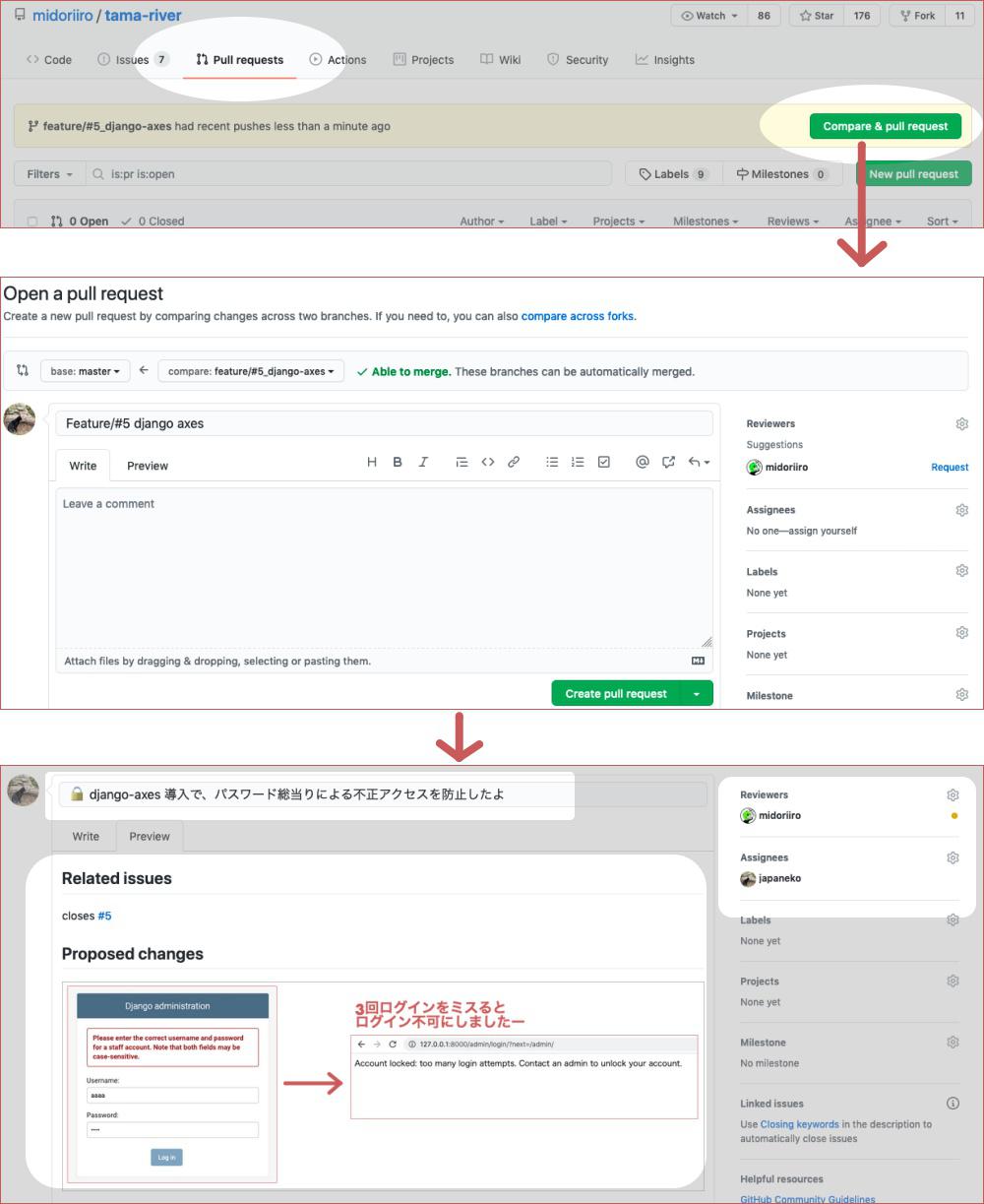Screen dimensions: 984x1204
Task: Open the Wiki tab
Action: [x=501, y=60]
